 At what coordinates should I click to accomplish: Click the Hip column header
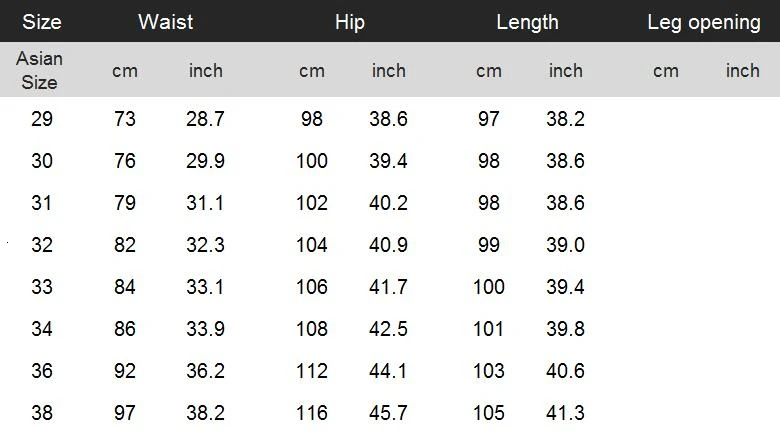350,22
